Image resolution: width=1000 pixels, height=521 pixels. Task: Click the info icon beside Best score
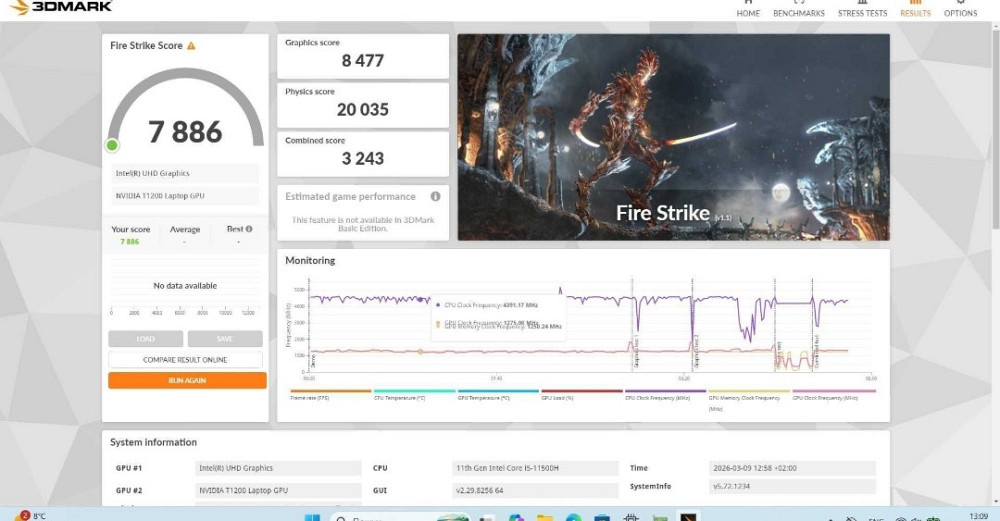click(248, 229)
